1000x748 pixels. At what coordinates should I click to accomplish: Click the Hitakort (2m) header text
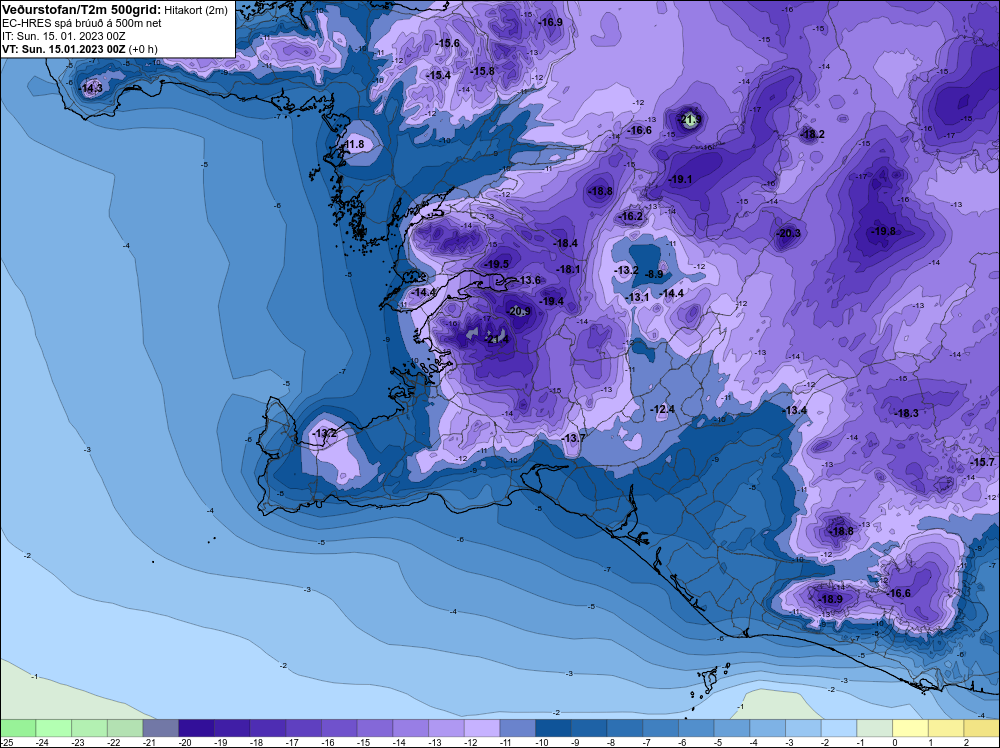point(196,10)
